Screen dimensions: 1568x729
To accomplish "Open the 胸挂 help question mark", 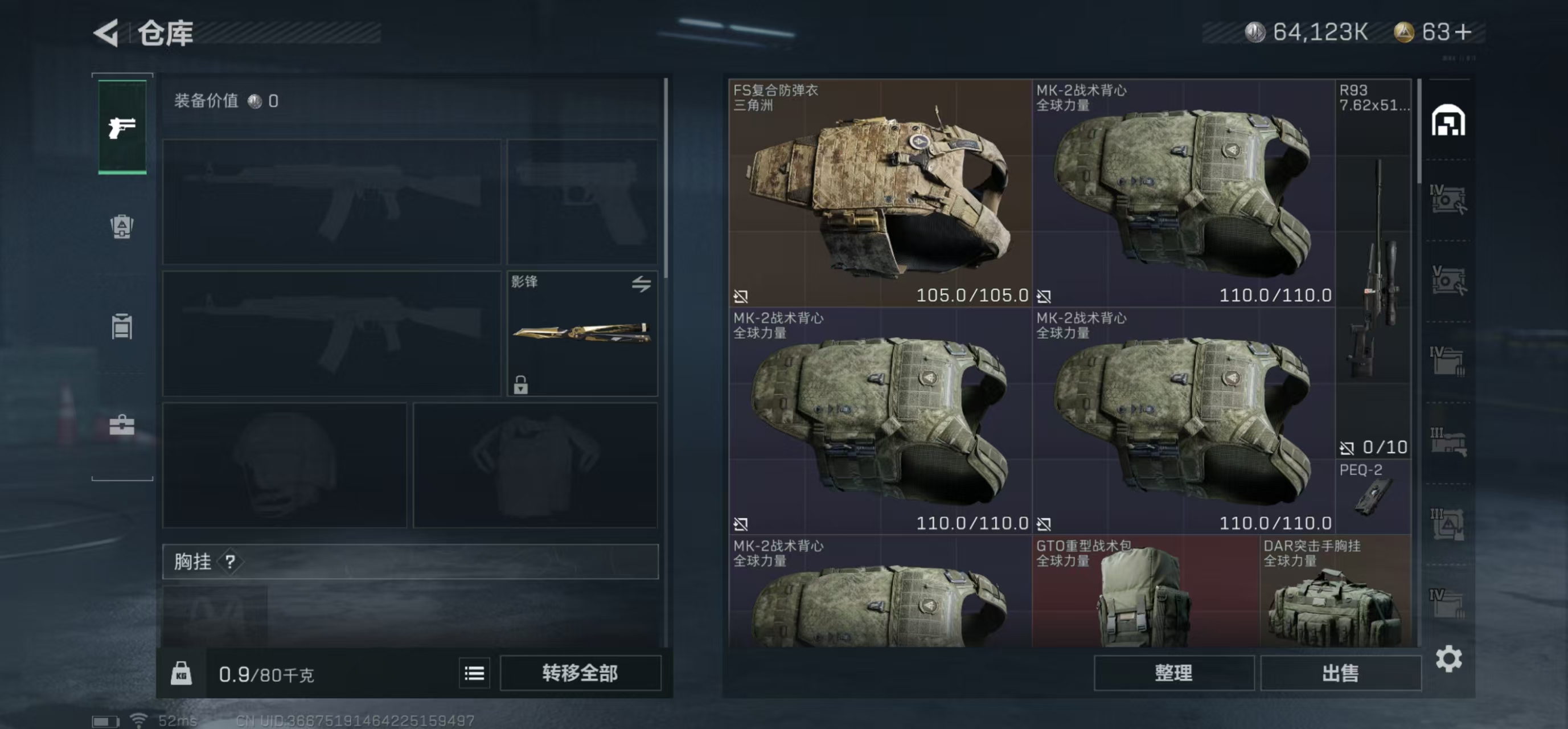I will pyautogui.click(x=230, y=562).
